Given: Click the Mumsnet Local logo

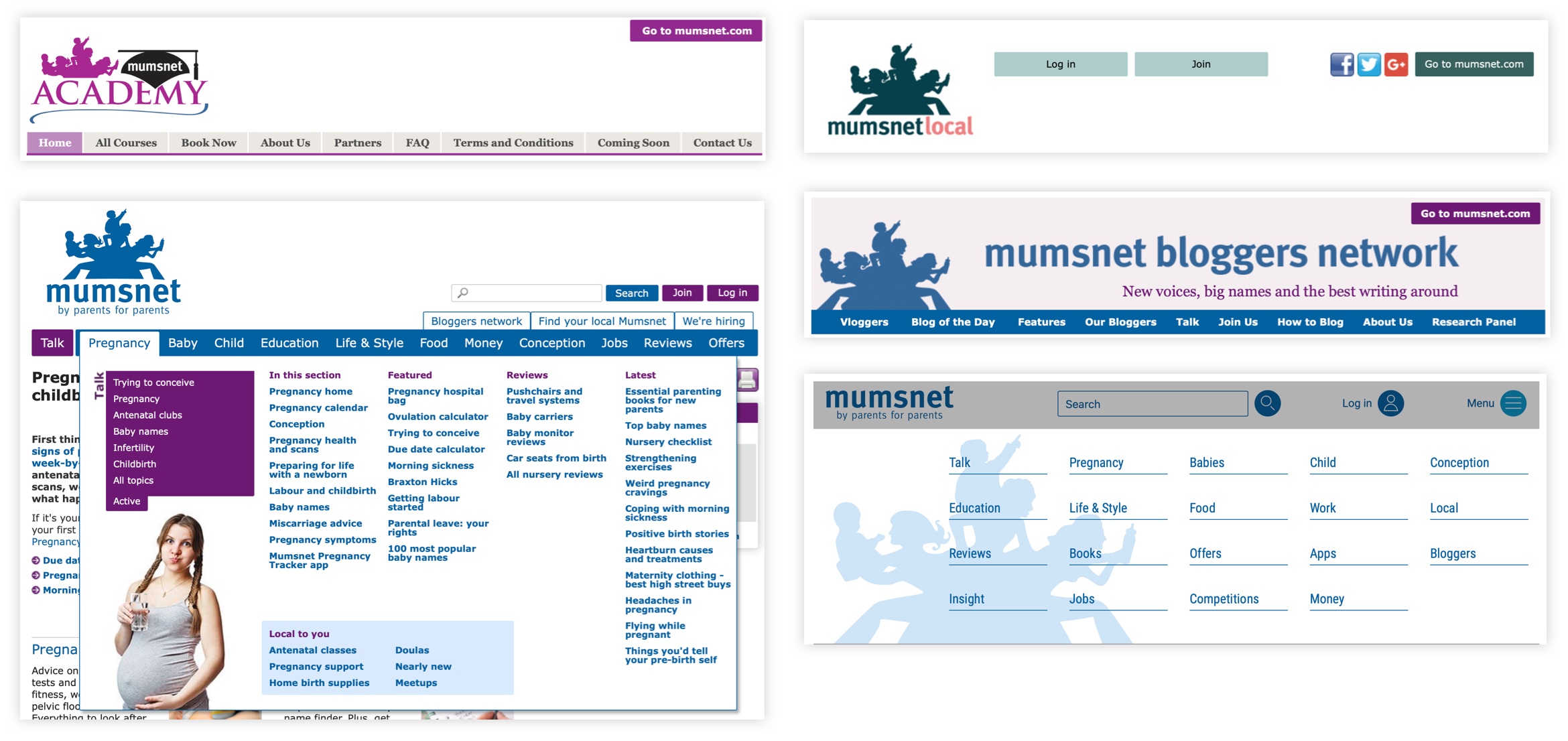Looking at the screenshot, I should [x=899, y=90].
